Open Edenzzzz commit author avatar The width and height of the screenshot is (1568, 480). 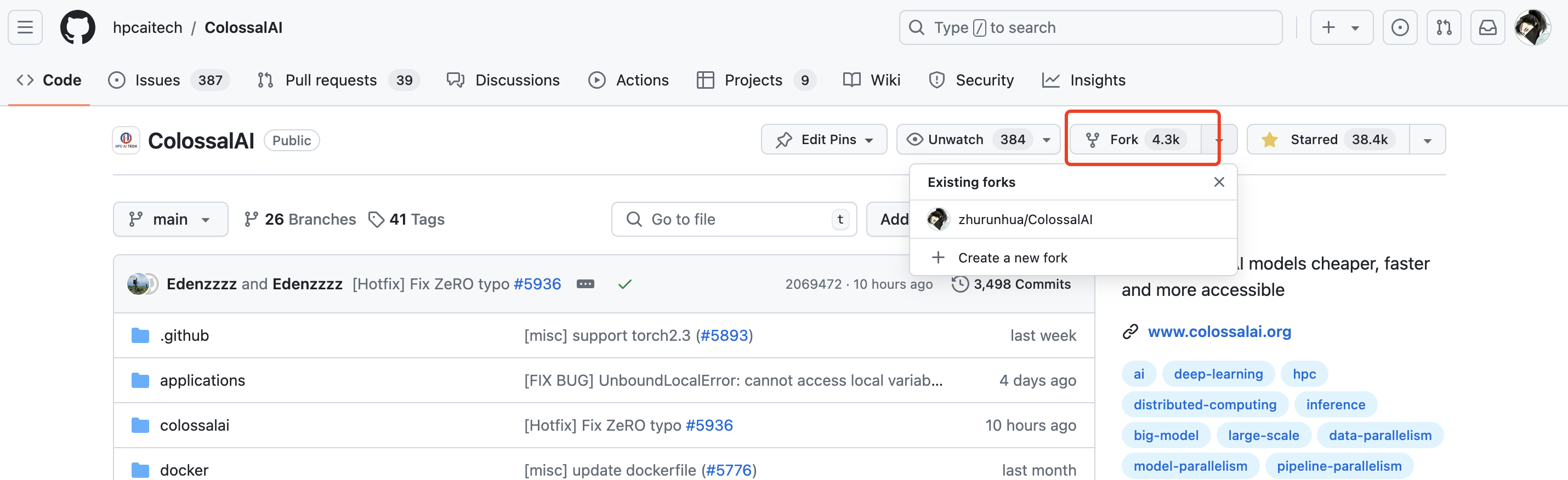pos(138,283)
